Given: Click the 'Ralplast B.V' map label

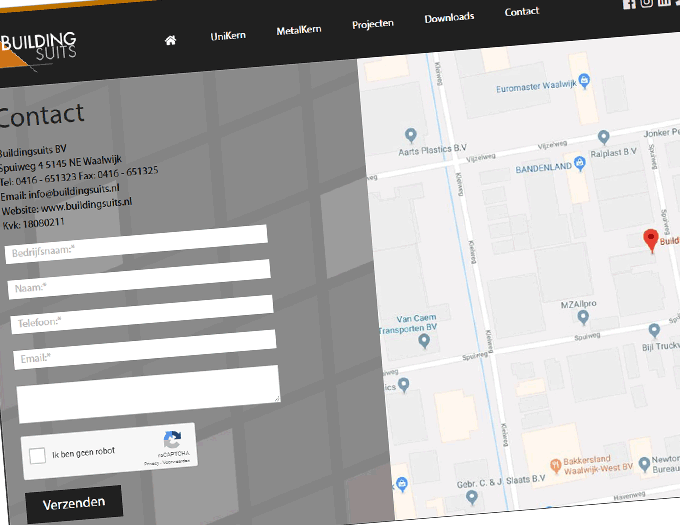Looking at the screenshot, I should click(x=614, y=153).
